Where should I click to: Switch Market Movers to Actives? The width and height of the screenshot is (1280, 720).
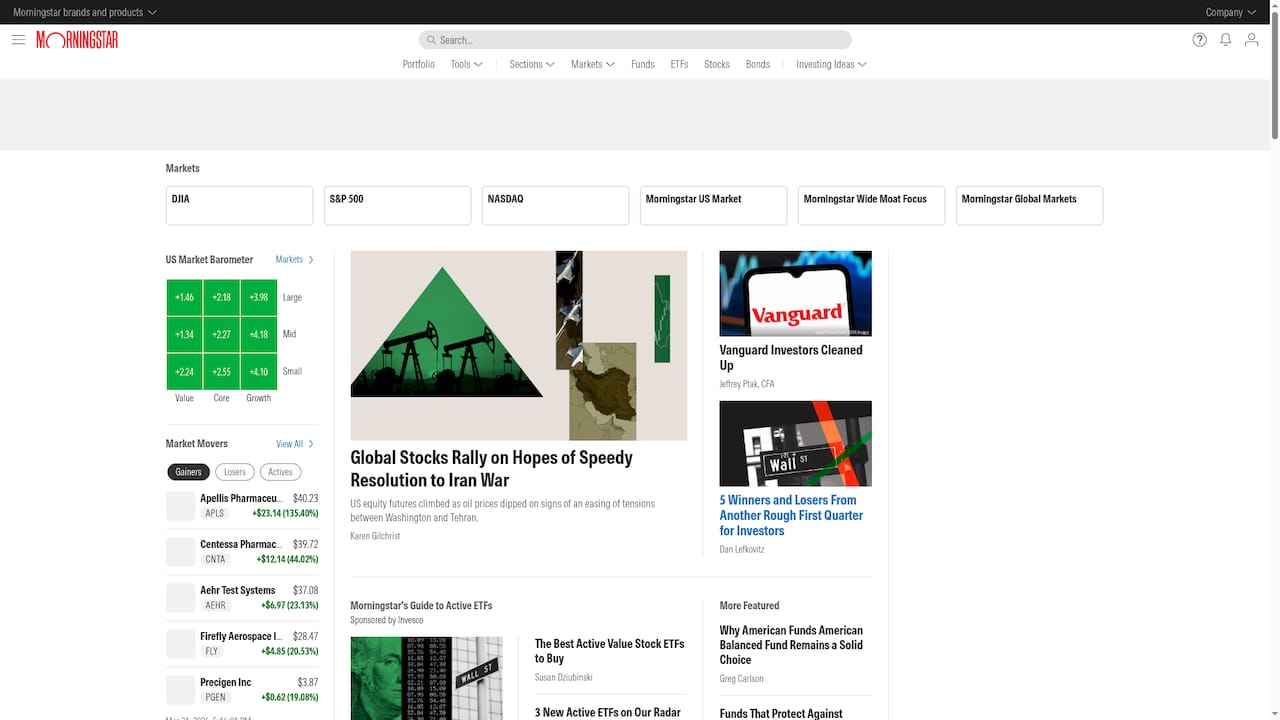click(280, 472)
